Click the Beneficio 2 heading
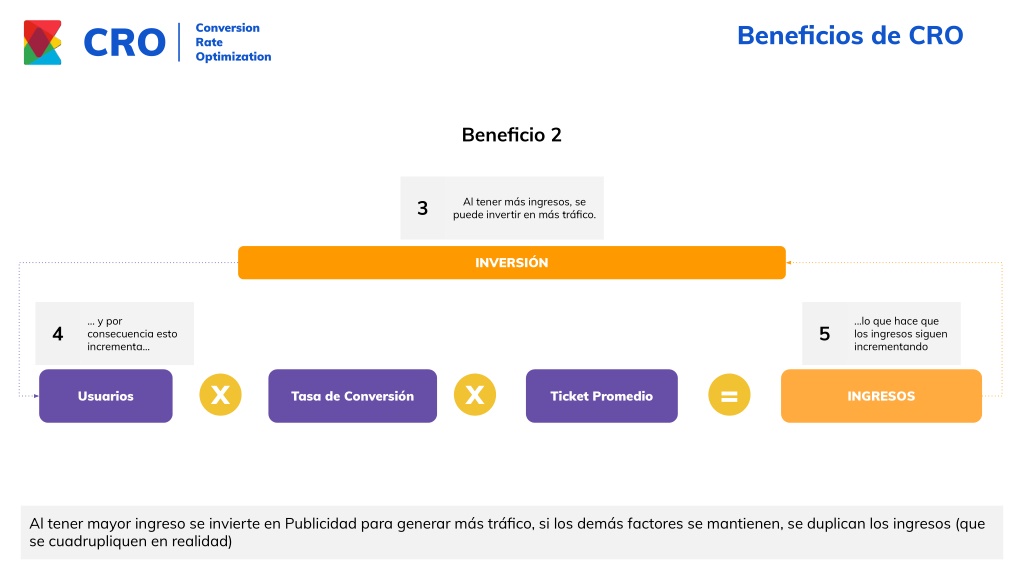This screenshot has width=1024, height=576. pos(511,135)
